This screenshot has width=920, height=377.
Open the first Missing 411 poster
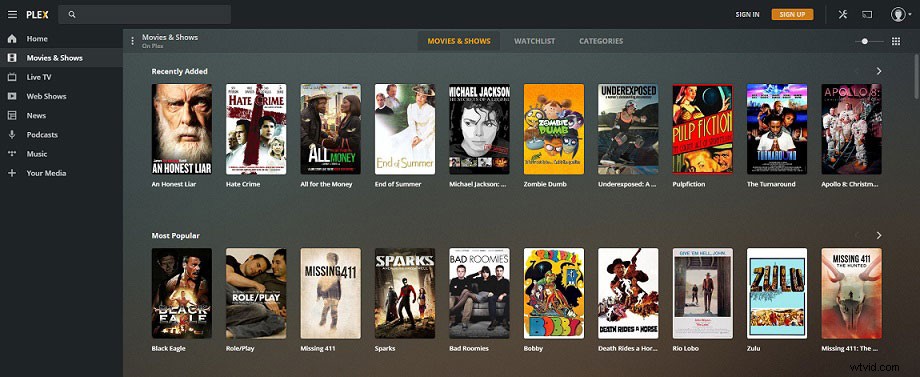pos(331,293)
